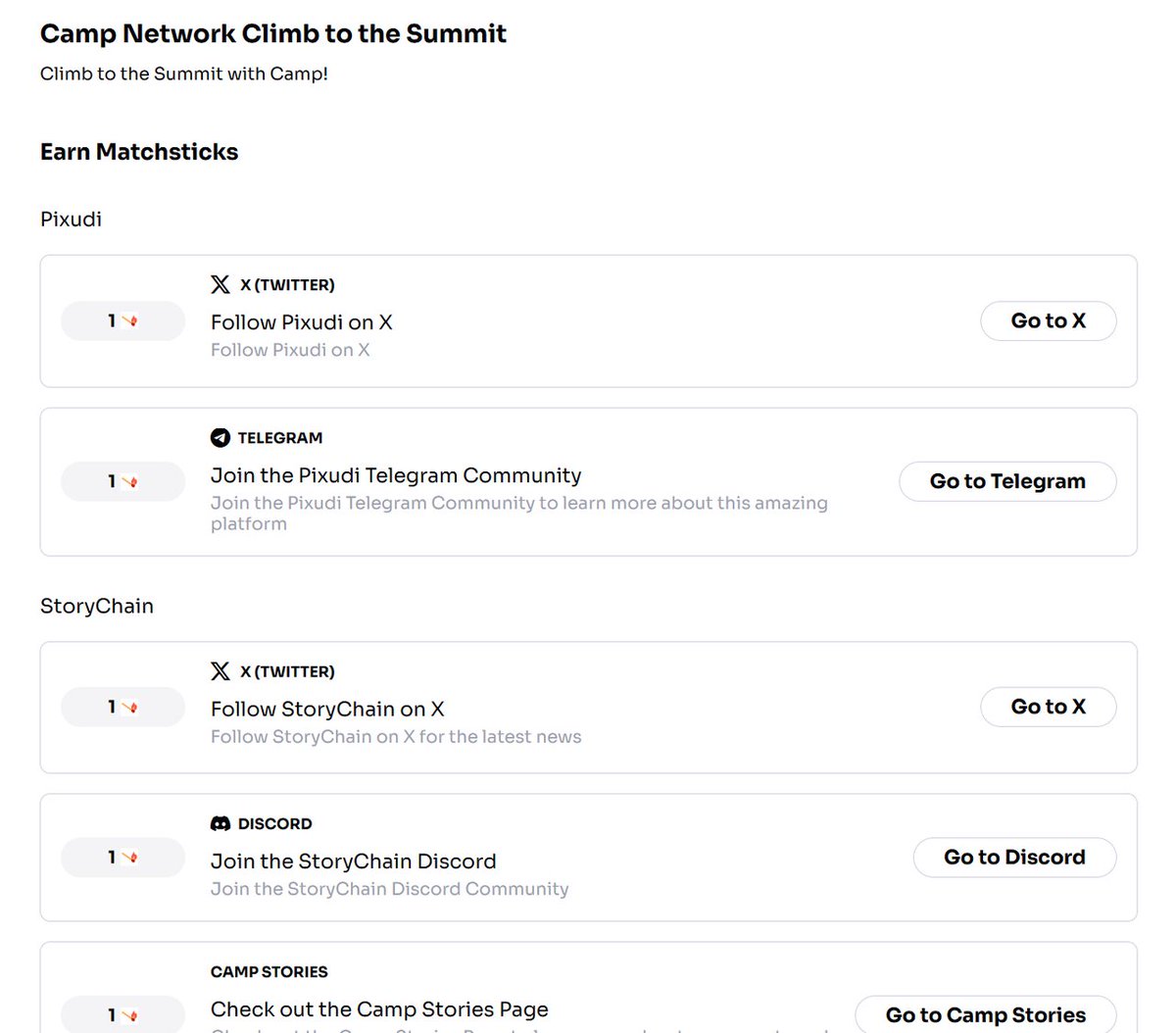Select 'Check out the Camp Stories Page' title
Viewport: 1176px width, 1033px height.
[x=379, y=1009]
